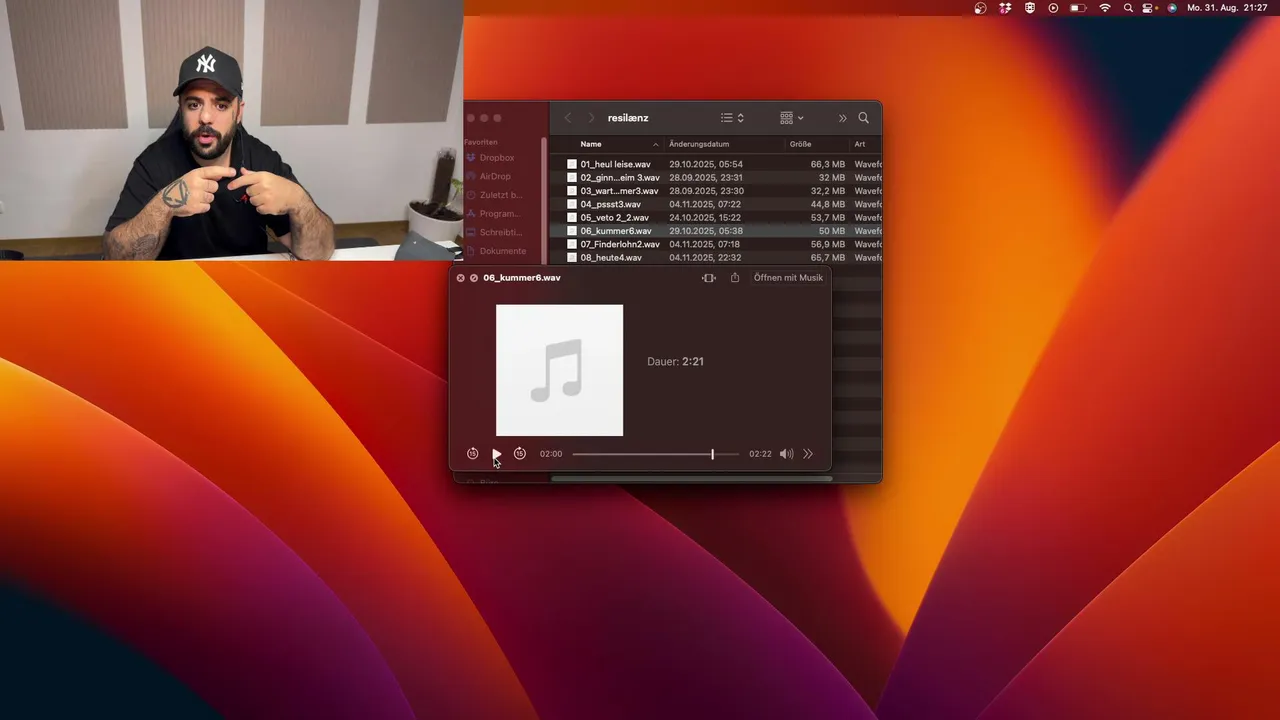Open the "Program..." sidebar item
The height and width of the screenshot is (720, 1280).
coord(499,214)
